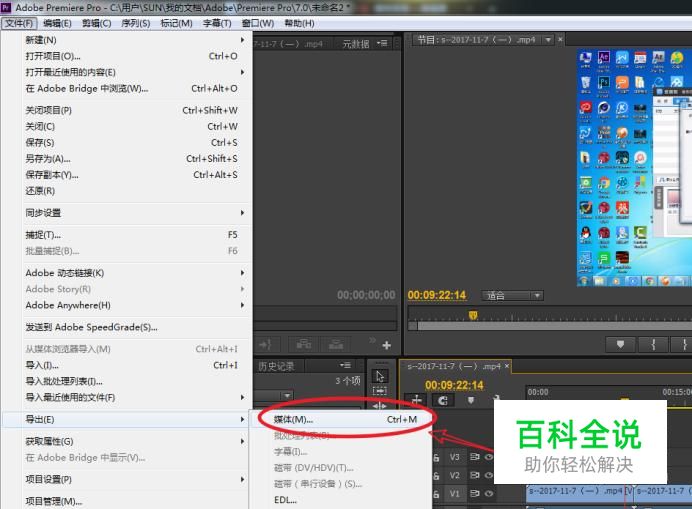The image size is (692, 509).
Task: Click Mark In brace in Program monitor
Action: click(x=653, y=344)
